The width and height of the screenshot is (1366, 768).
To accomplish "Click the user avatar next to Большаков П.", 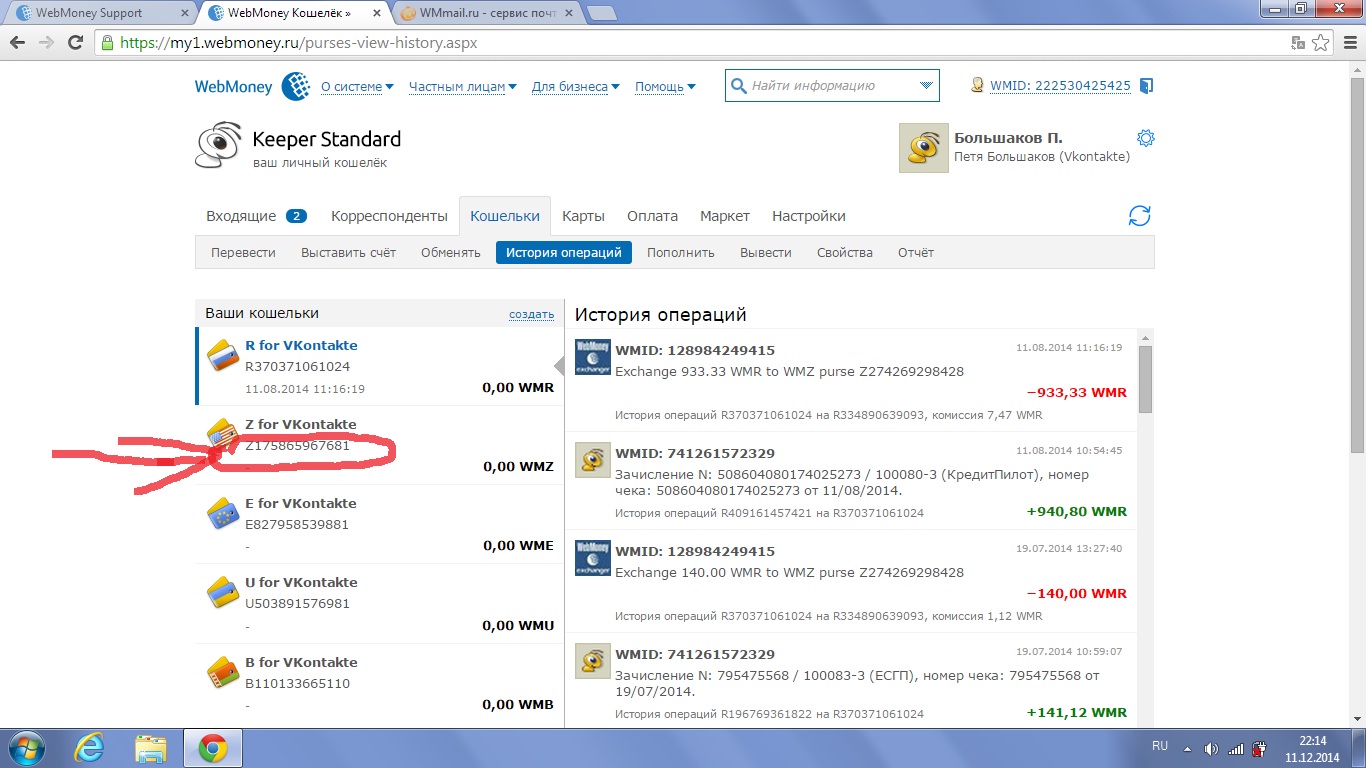I will tap(924, 148).
